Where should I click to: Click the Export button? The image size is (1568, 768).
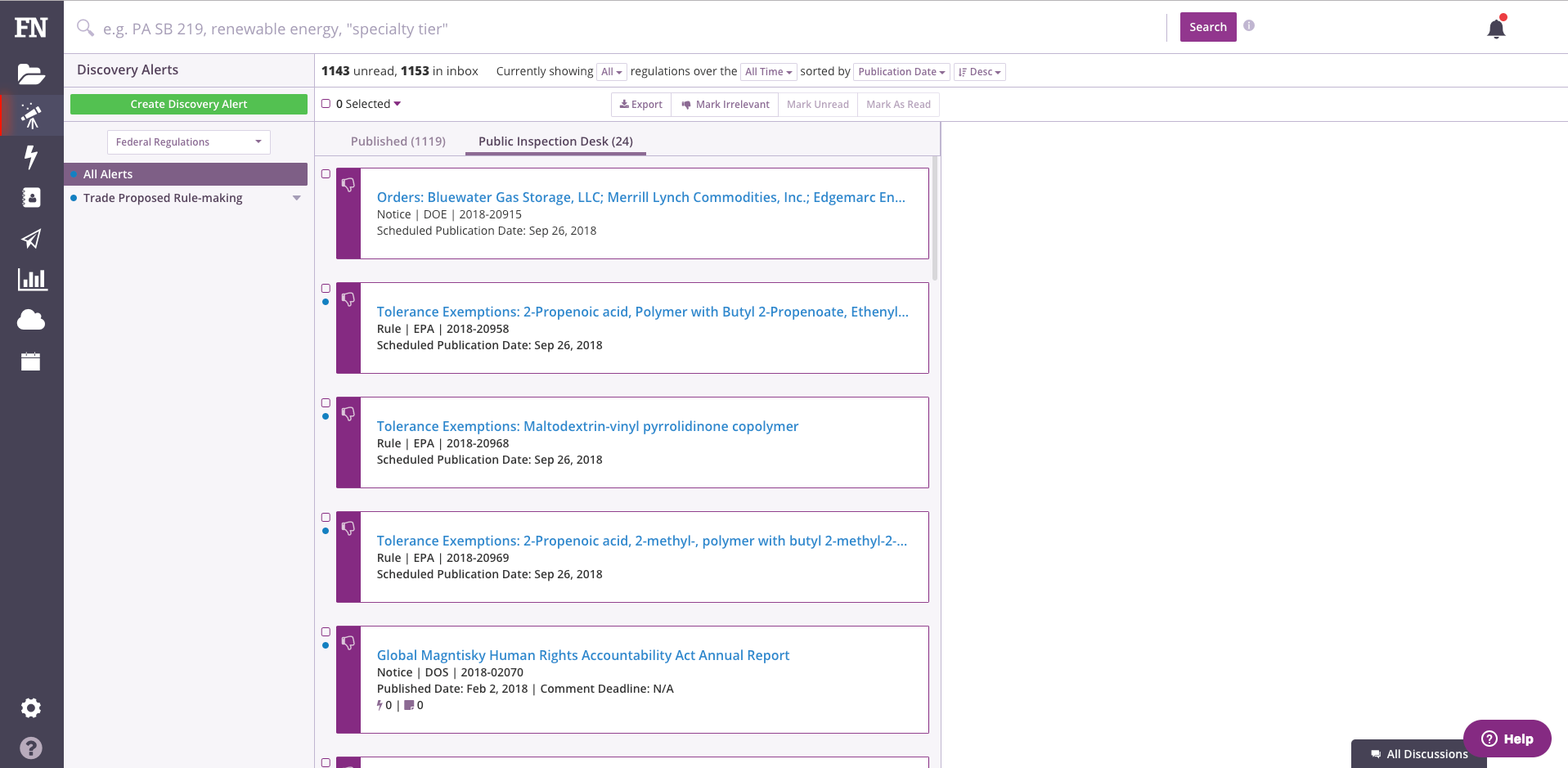click(641, 105)
